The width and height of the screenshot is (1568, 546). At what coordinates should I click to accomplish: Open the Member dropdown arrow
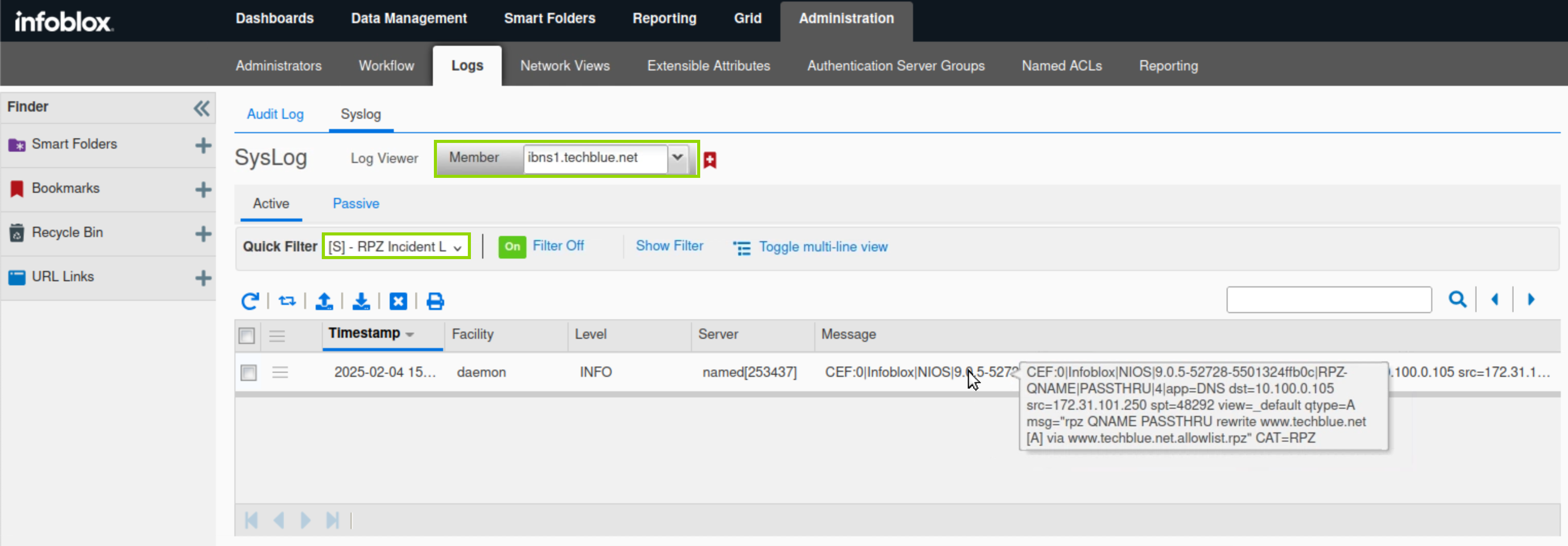(678, 158)
